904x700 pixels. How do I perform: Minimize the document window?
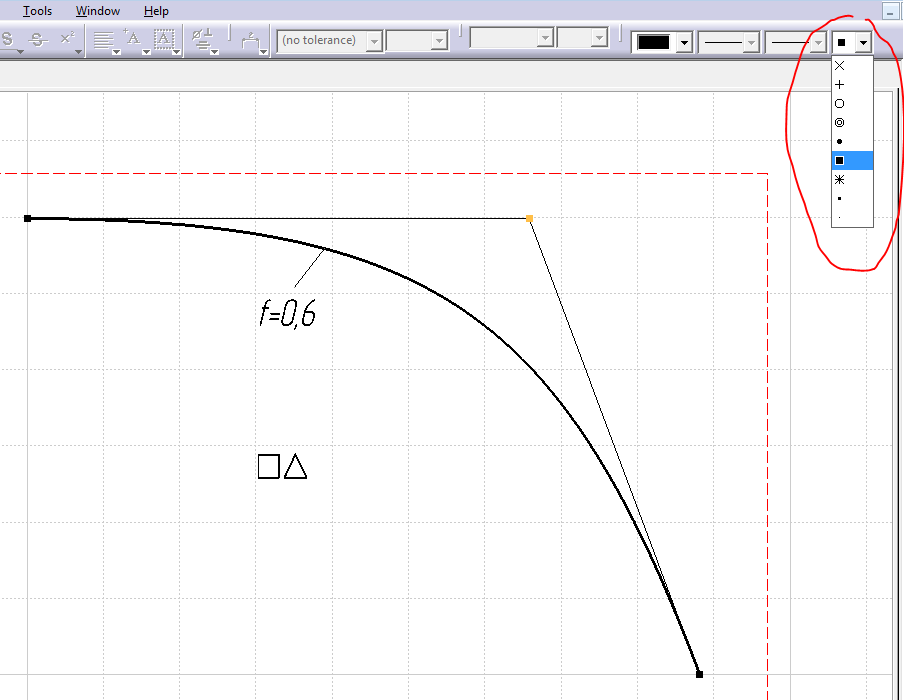pos(890,12)
